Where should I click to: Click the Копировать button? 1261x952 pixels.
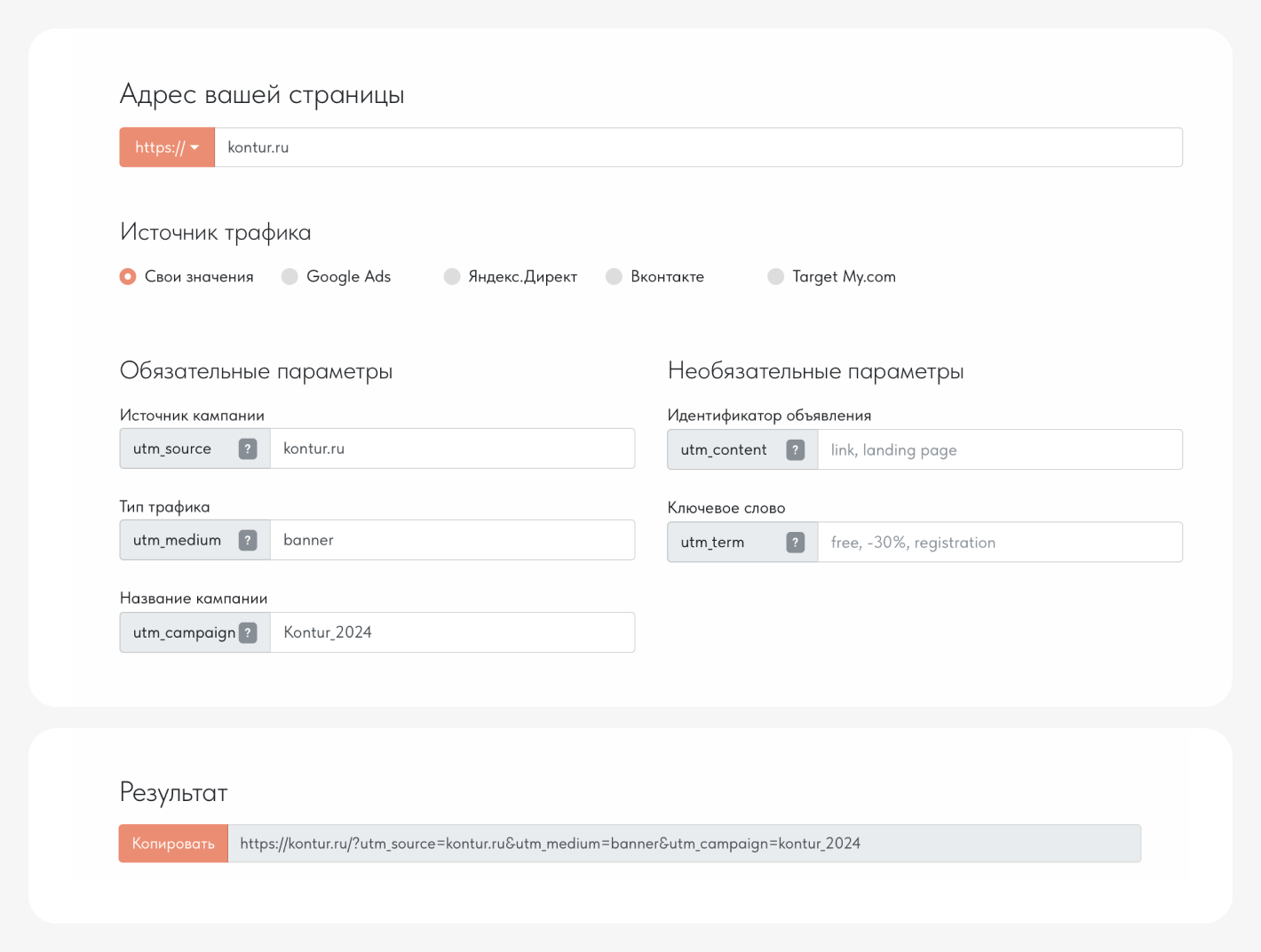(x=173, y=844)
